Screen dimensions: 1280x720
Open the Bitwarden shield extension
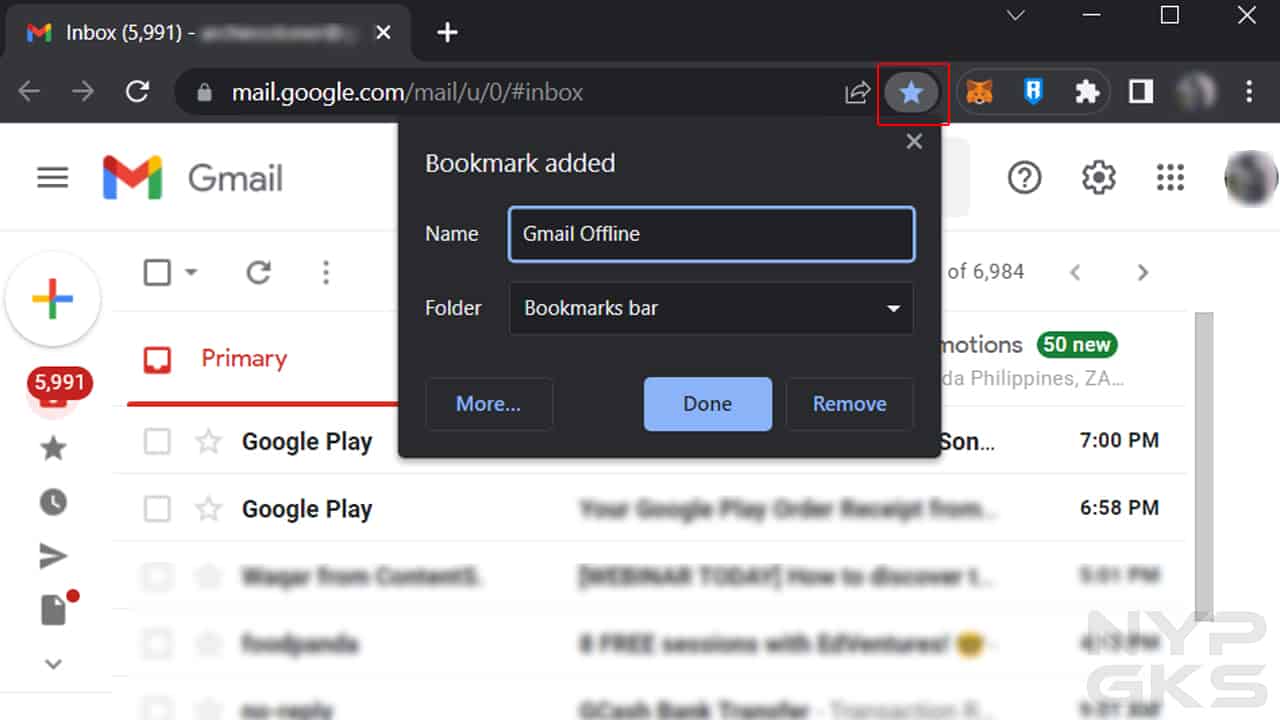(1034, 93)
